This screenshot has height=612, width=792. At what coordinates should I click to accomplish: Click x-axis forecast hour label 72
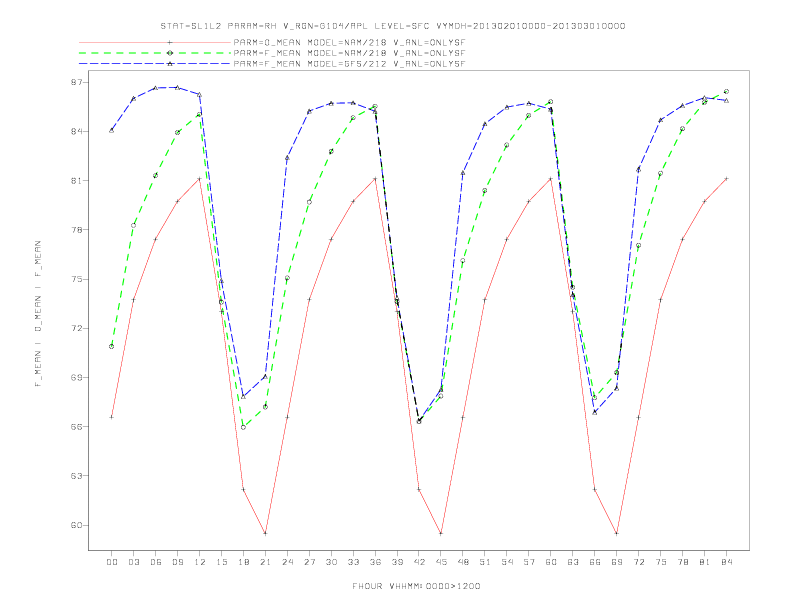click(x=639, y=562)
